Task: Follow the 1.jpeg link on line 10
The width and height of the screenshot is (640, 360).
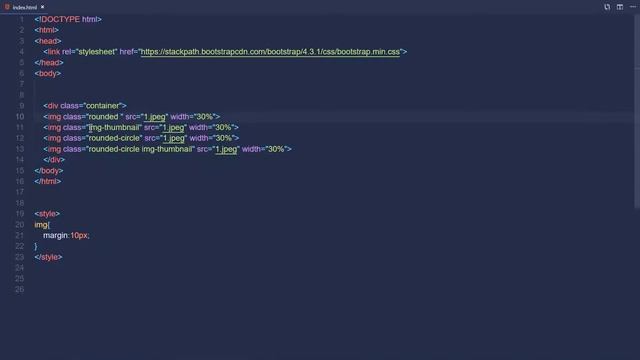Action: pos(154,117)
